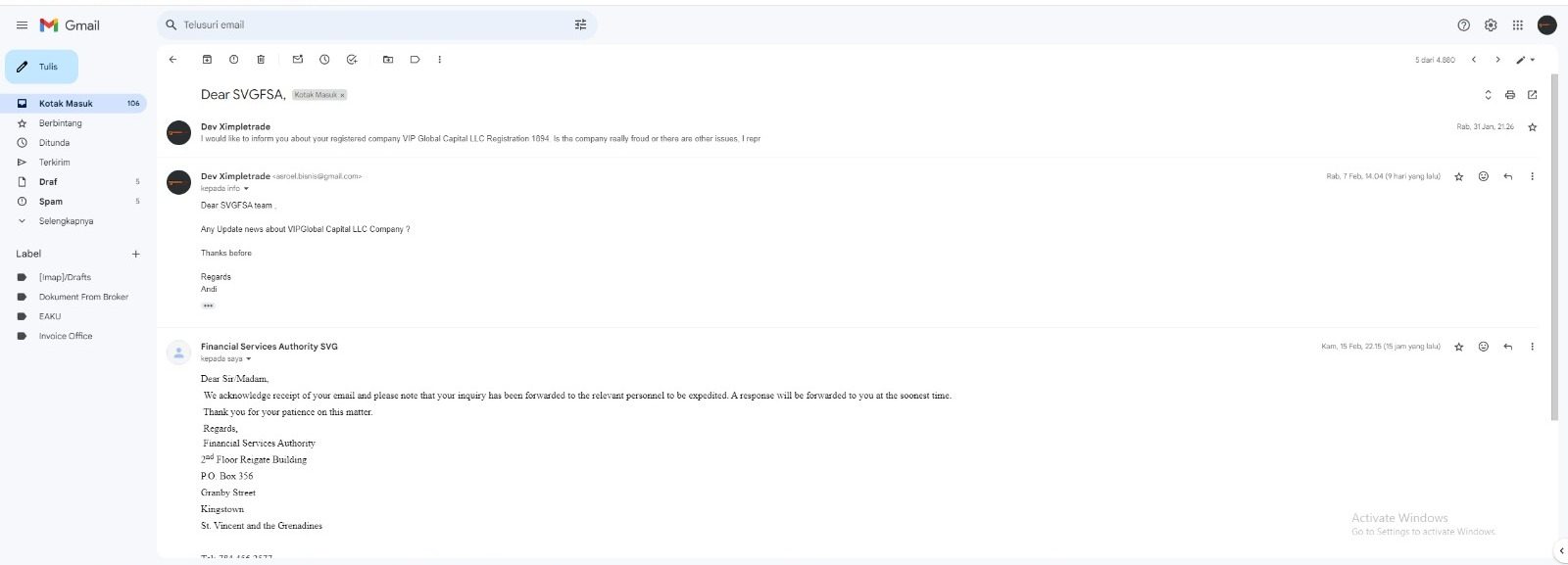
Task: Delete this conversation with trash icon
Action: click(261, 60)
